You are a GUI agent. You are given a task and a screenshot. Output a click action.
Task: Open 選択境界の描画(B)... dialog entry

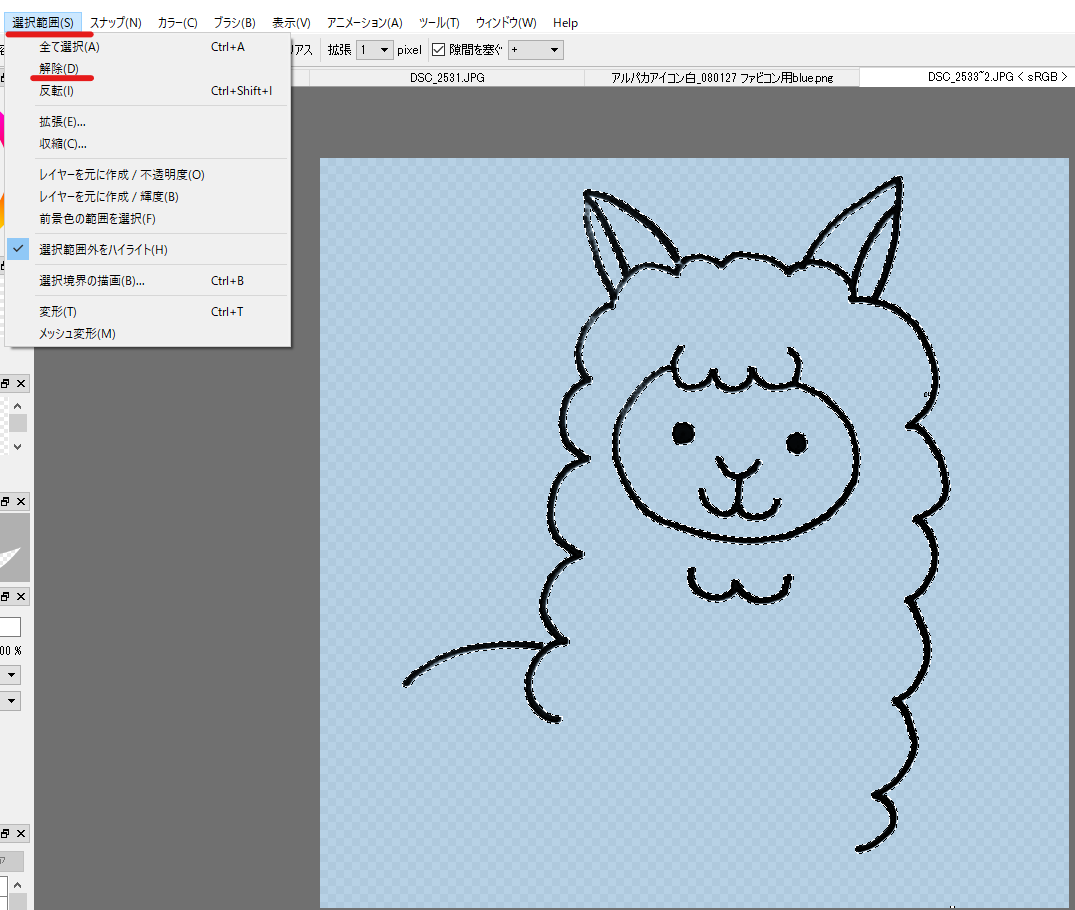point(148,280)
